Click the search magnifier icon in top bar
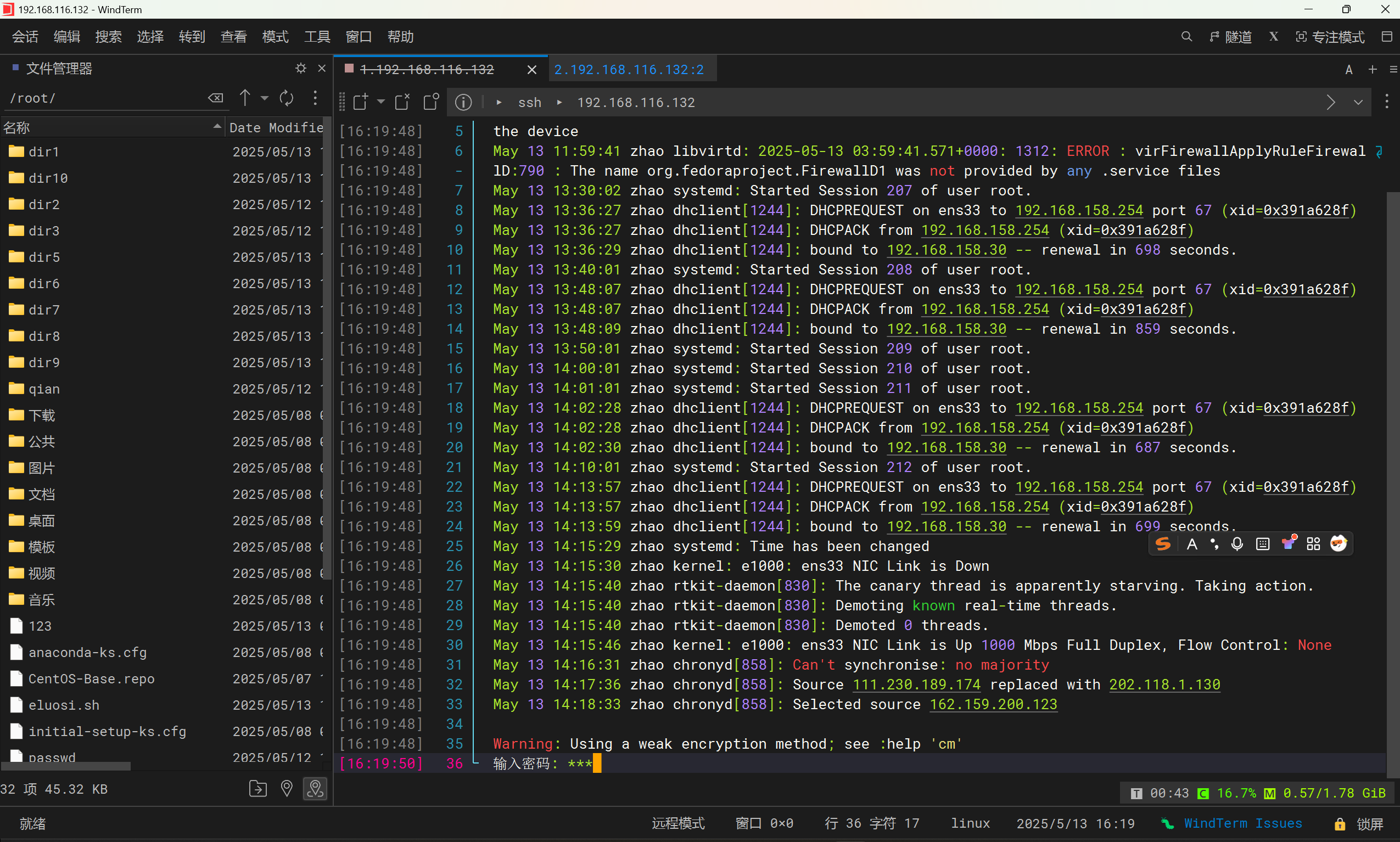Image resolution: width=1400 pixels, height=842 pixels. click(x=1186, y=37)
